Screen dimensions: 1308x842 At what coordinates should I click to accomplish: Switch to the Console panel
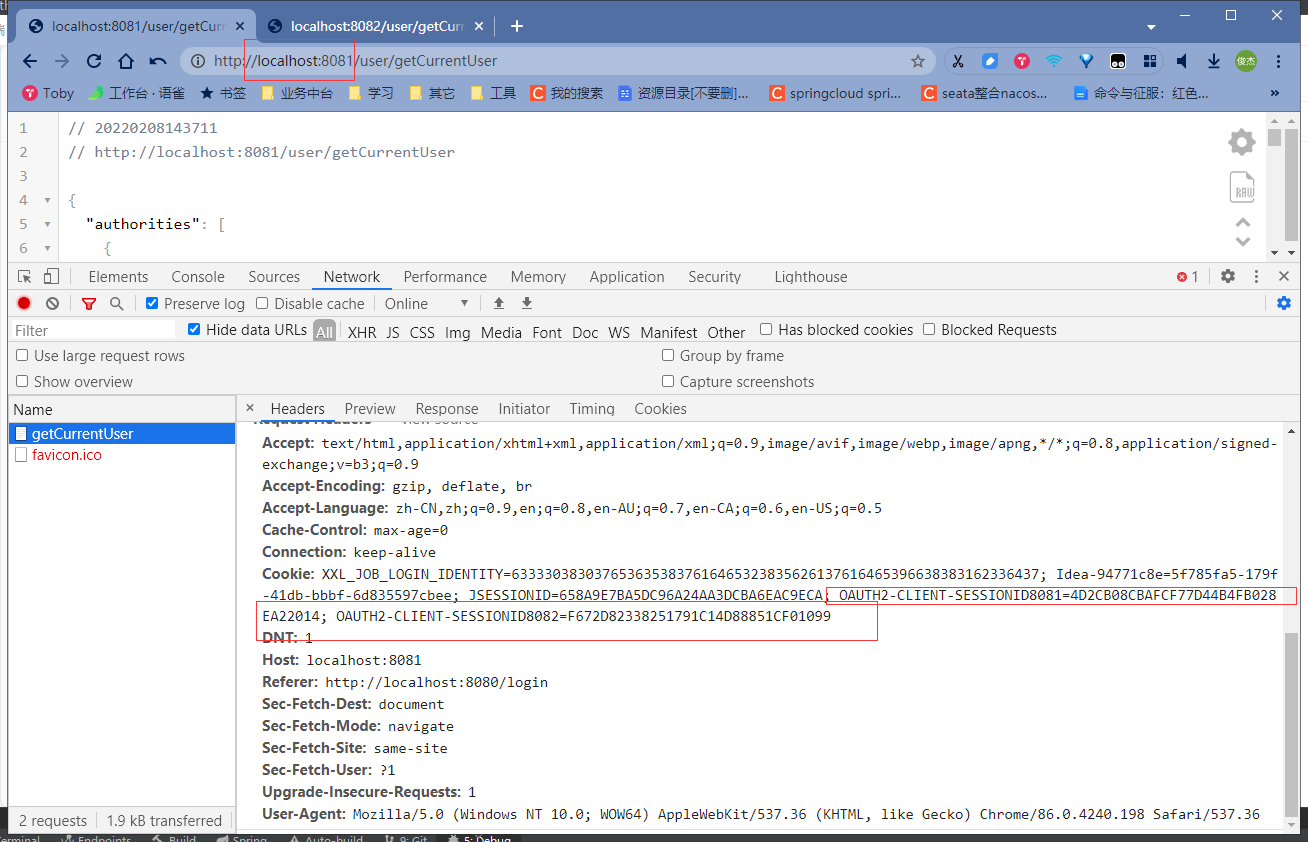coord(198,277)
